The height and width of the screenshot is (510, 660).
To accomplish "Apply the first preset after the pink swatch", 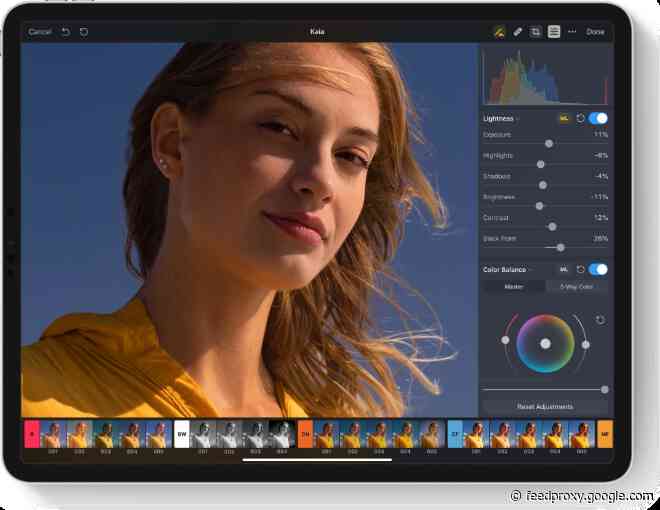I will coord(53,434).
